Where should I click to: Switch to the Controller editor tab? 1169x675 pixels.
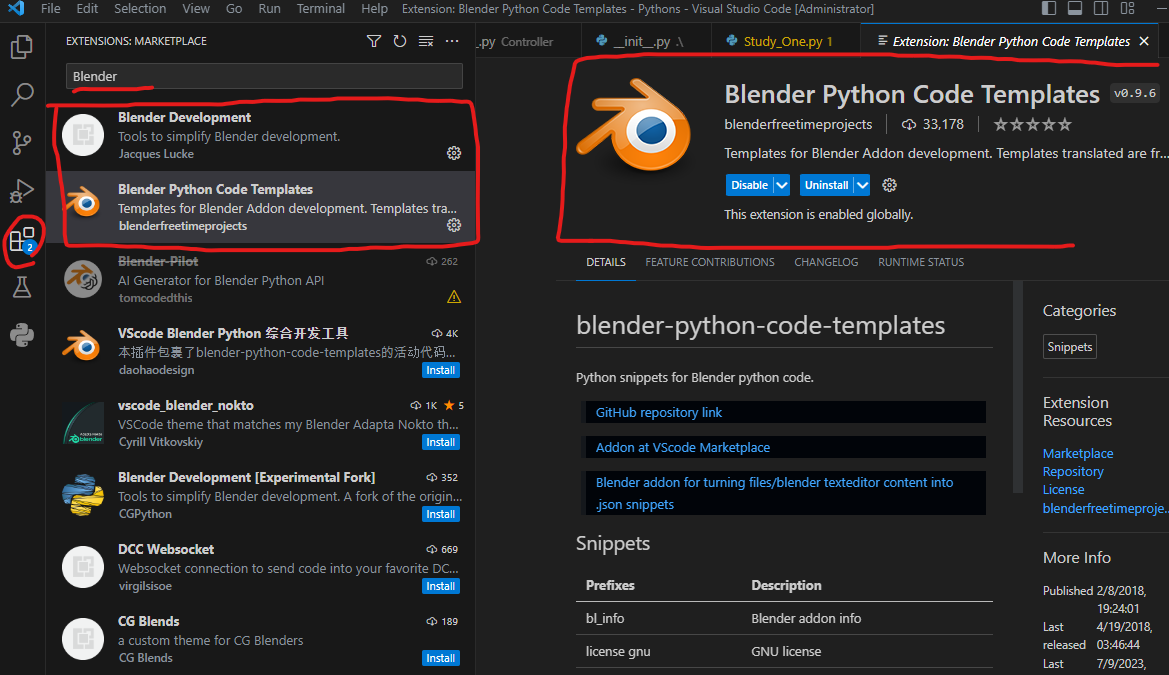click(x=527, y=41)
